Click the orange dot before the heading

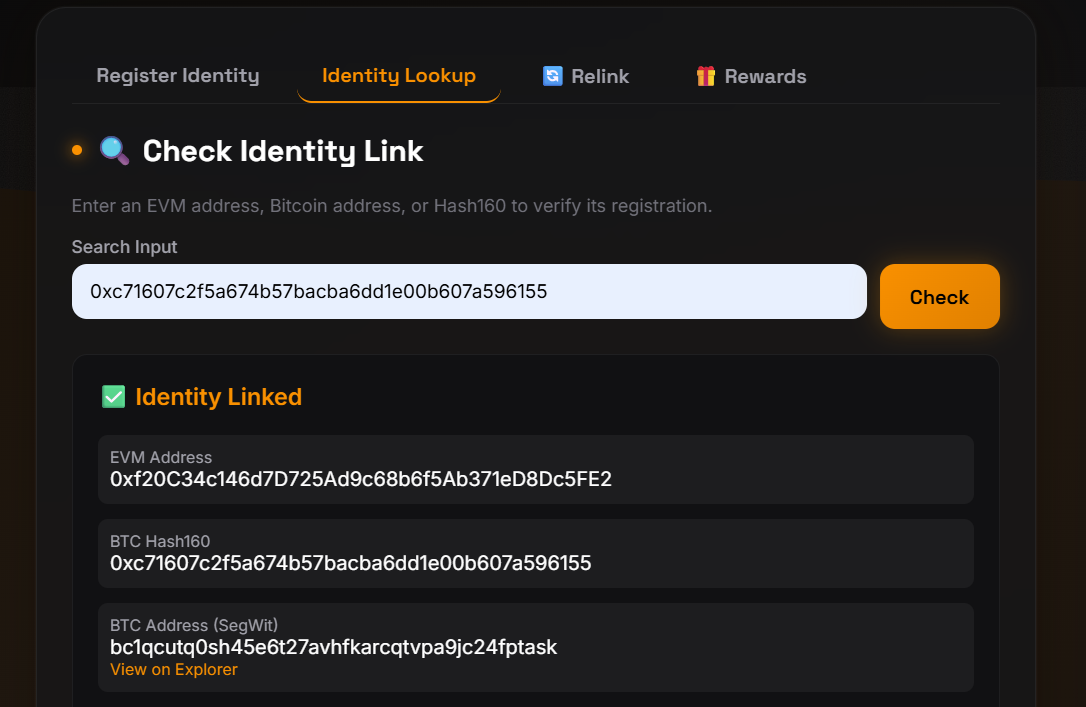click(x=77, y=151)
